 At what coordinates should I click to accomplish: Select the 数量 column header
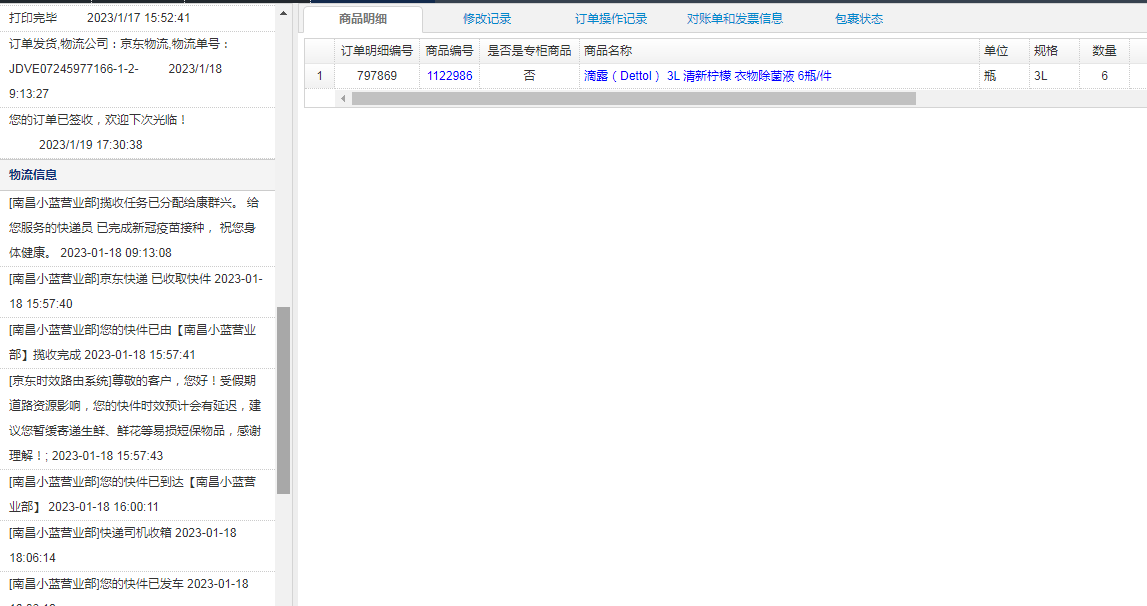point(1105,51)
